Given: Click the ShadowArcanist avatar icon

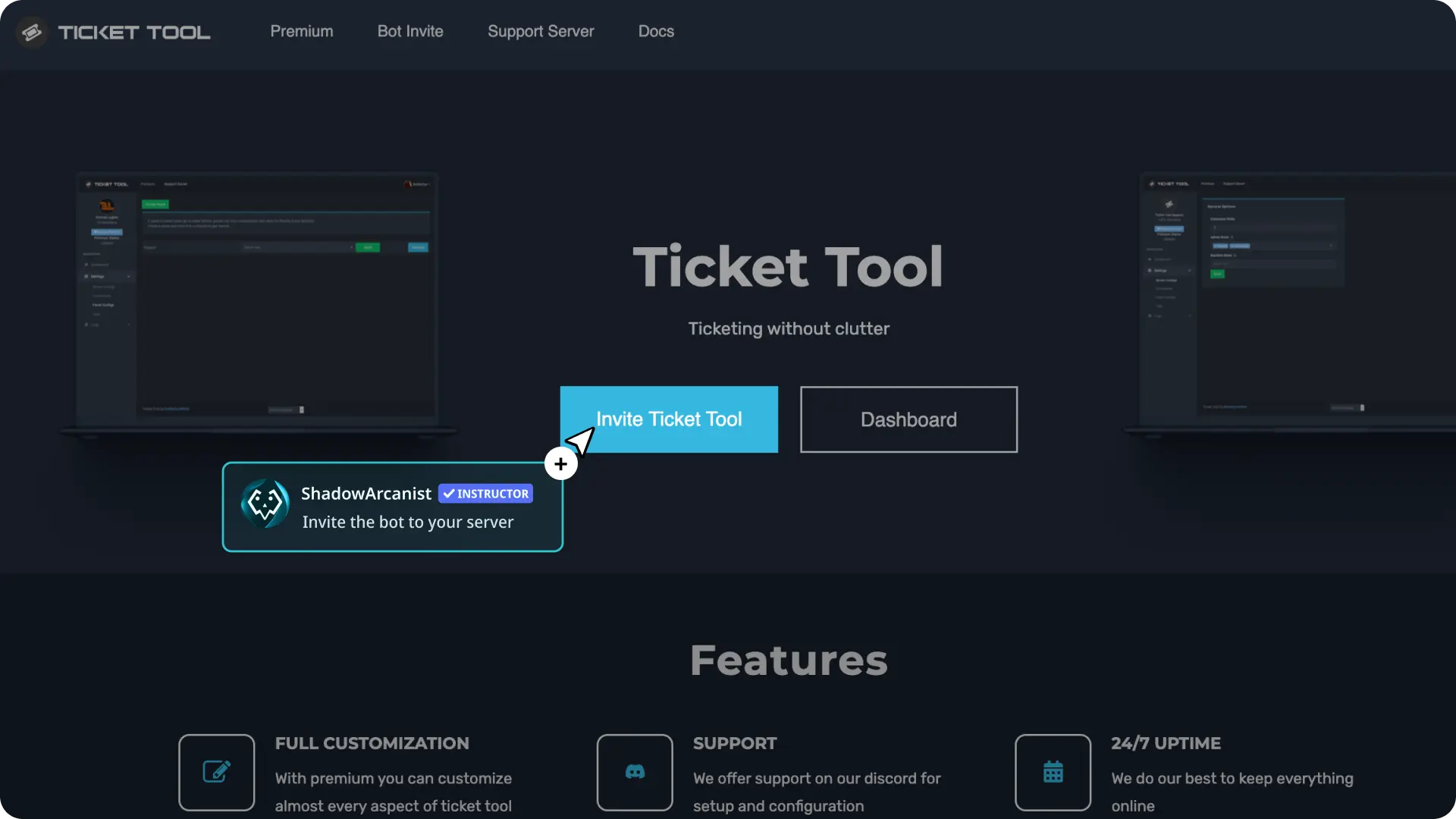Looking at the screenshot, I should pos(265,503).
